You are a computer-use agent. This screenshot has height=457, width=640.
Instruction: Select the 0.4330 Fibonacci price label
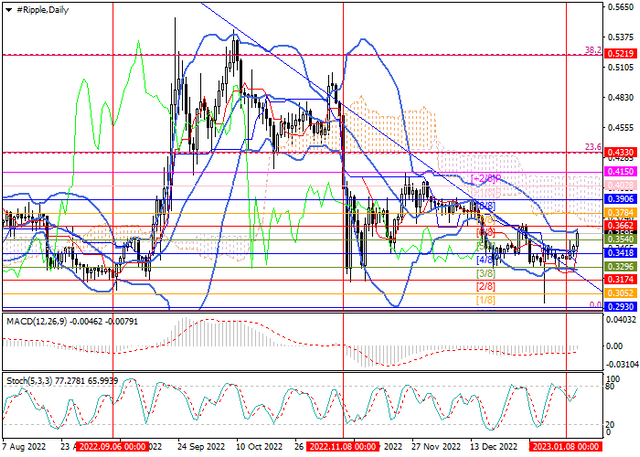620,152
